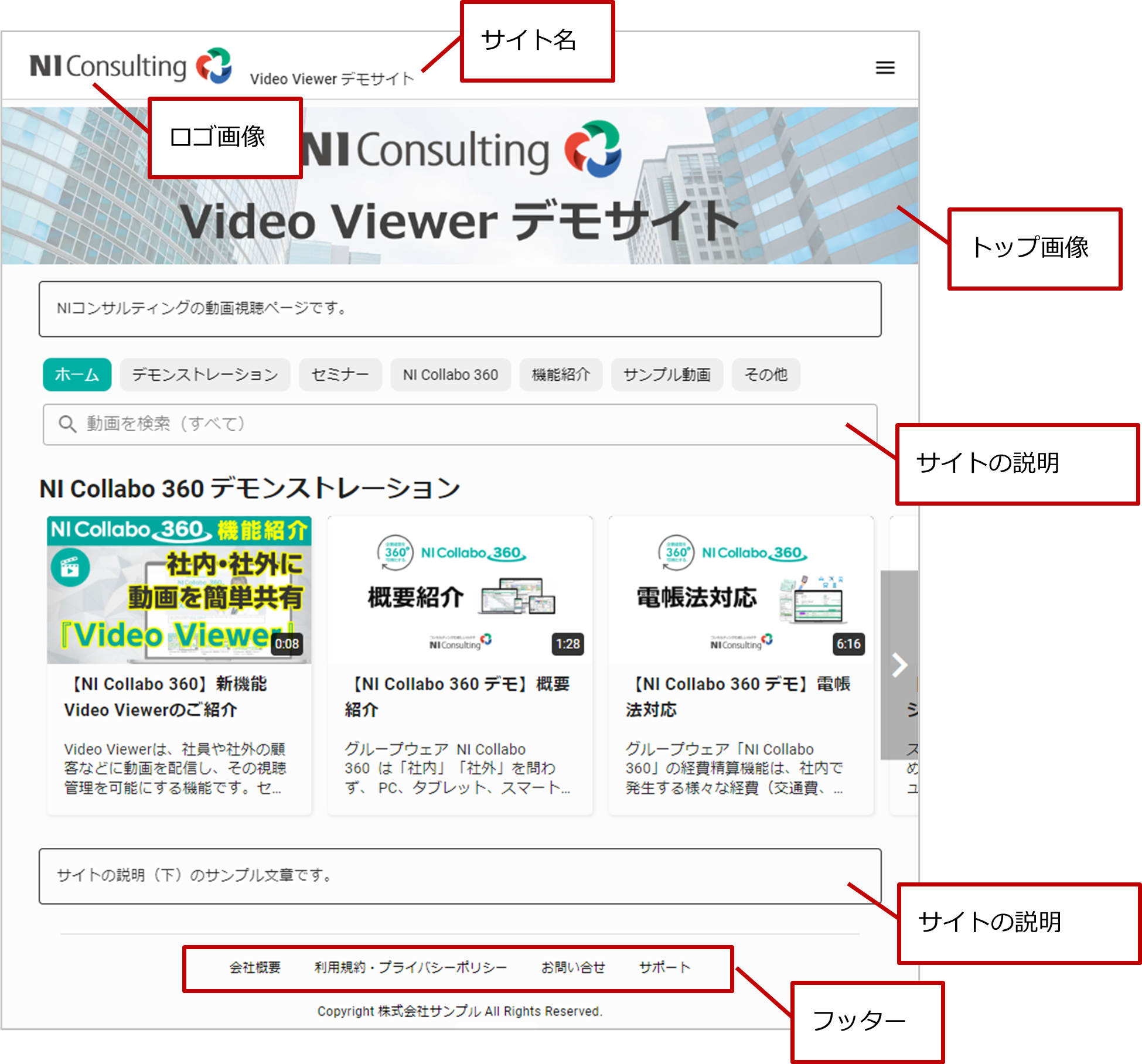Click the Video Viewer デモサイト site name
Screen dimensions: 1142x1064
[332, 79]
